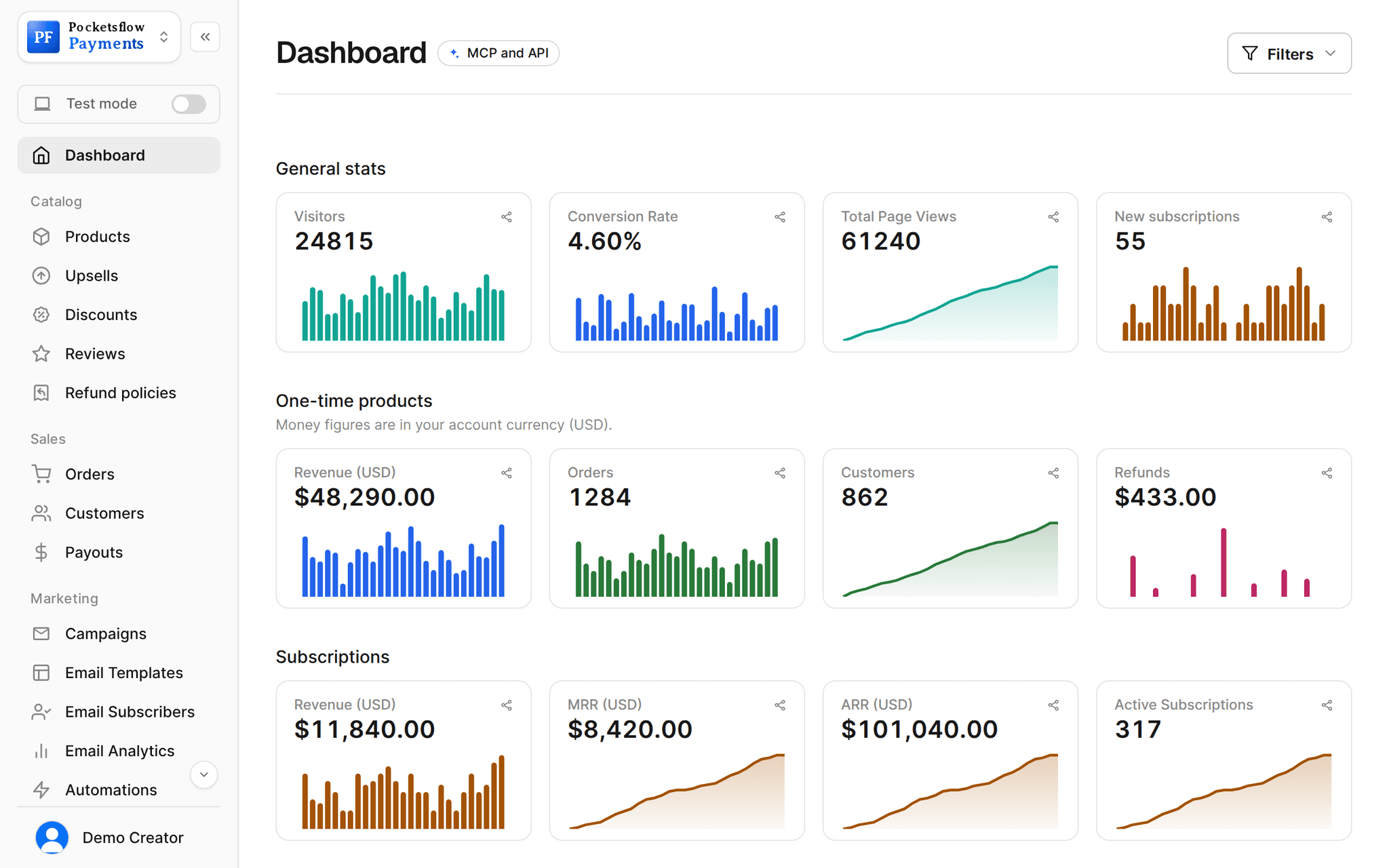Open Email Analytics
Viewport: 1389px width, 868px height.
(119, 751)
